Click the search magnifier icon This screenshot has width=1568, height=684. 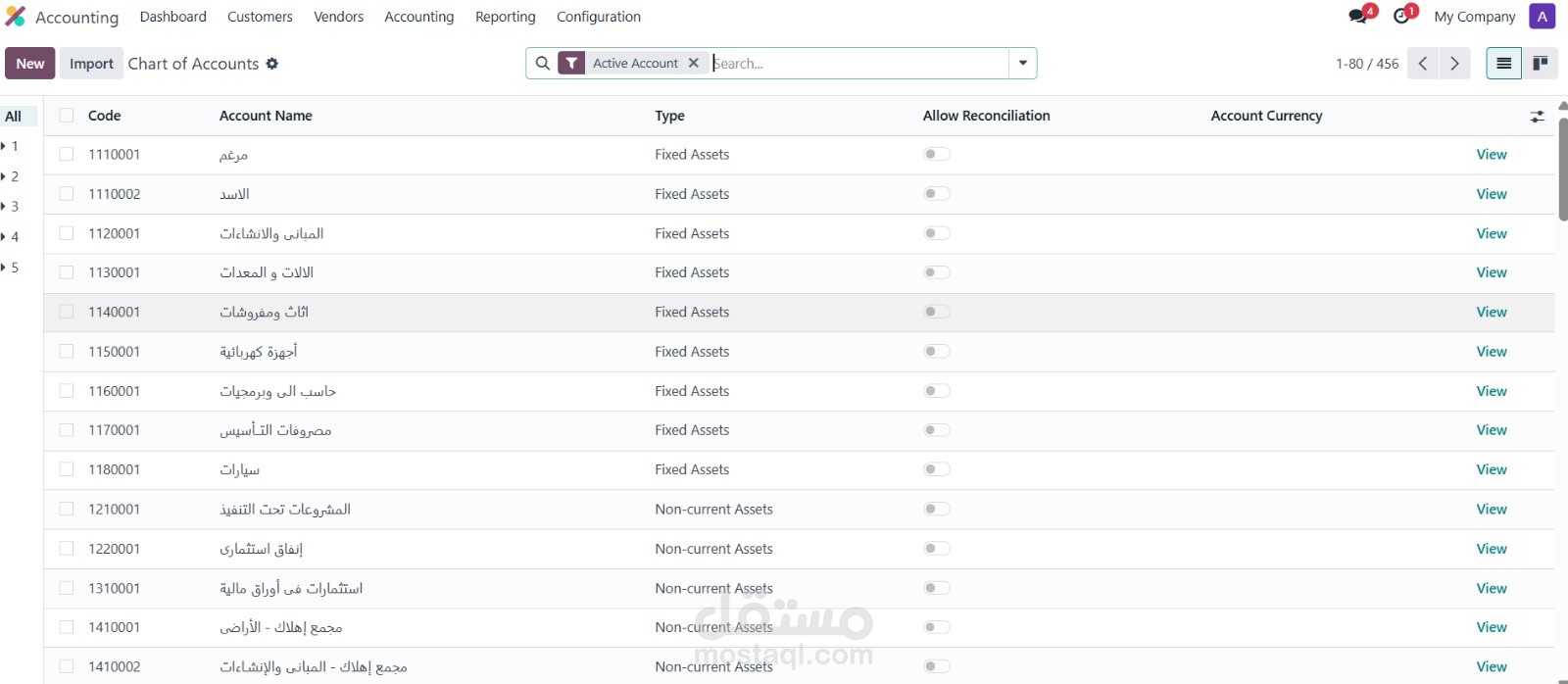(x=543, y=64)
